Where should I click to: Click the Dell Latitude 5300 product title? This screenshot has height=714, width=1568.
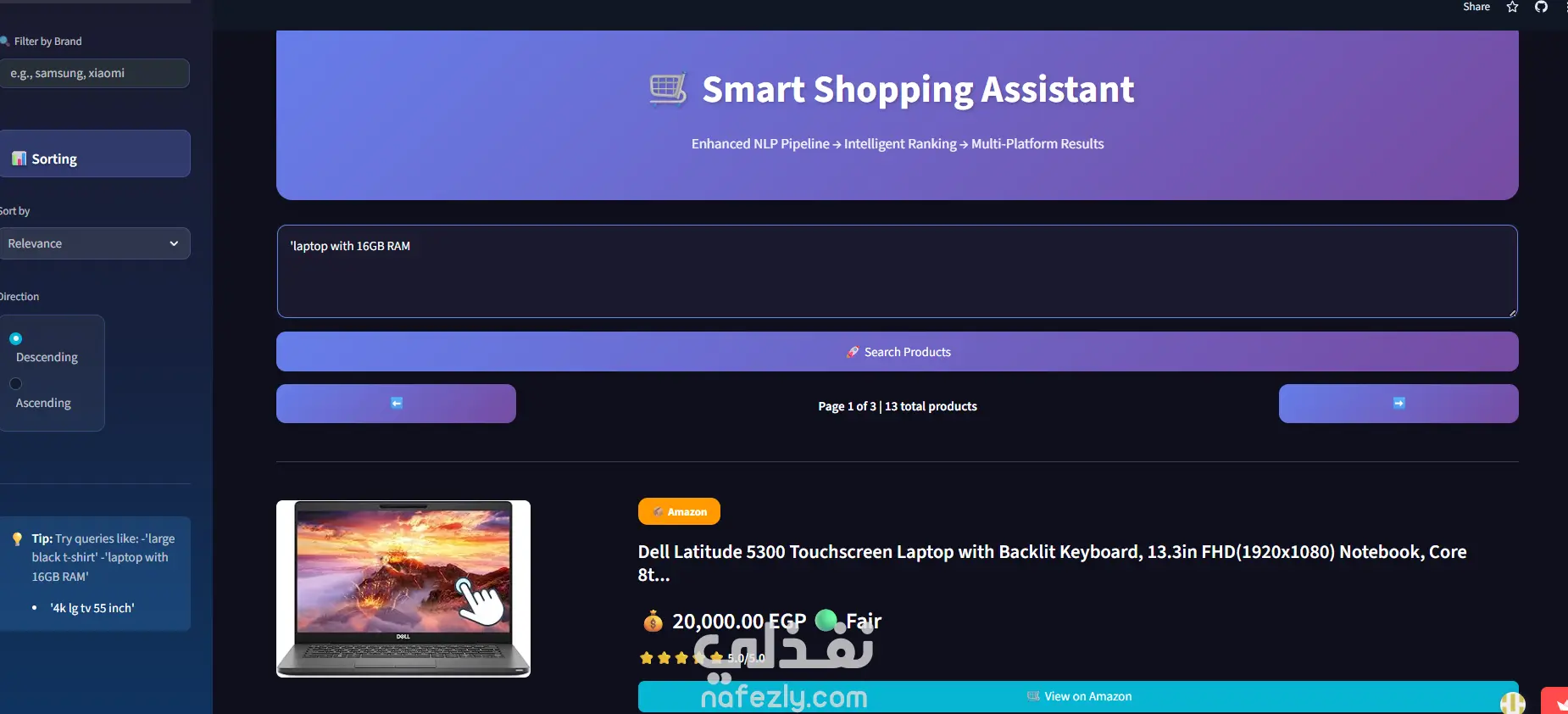click(x=1052, y=563)
